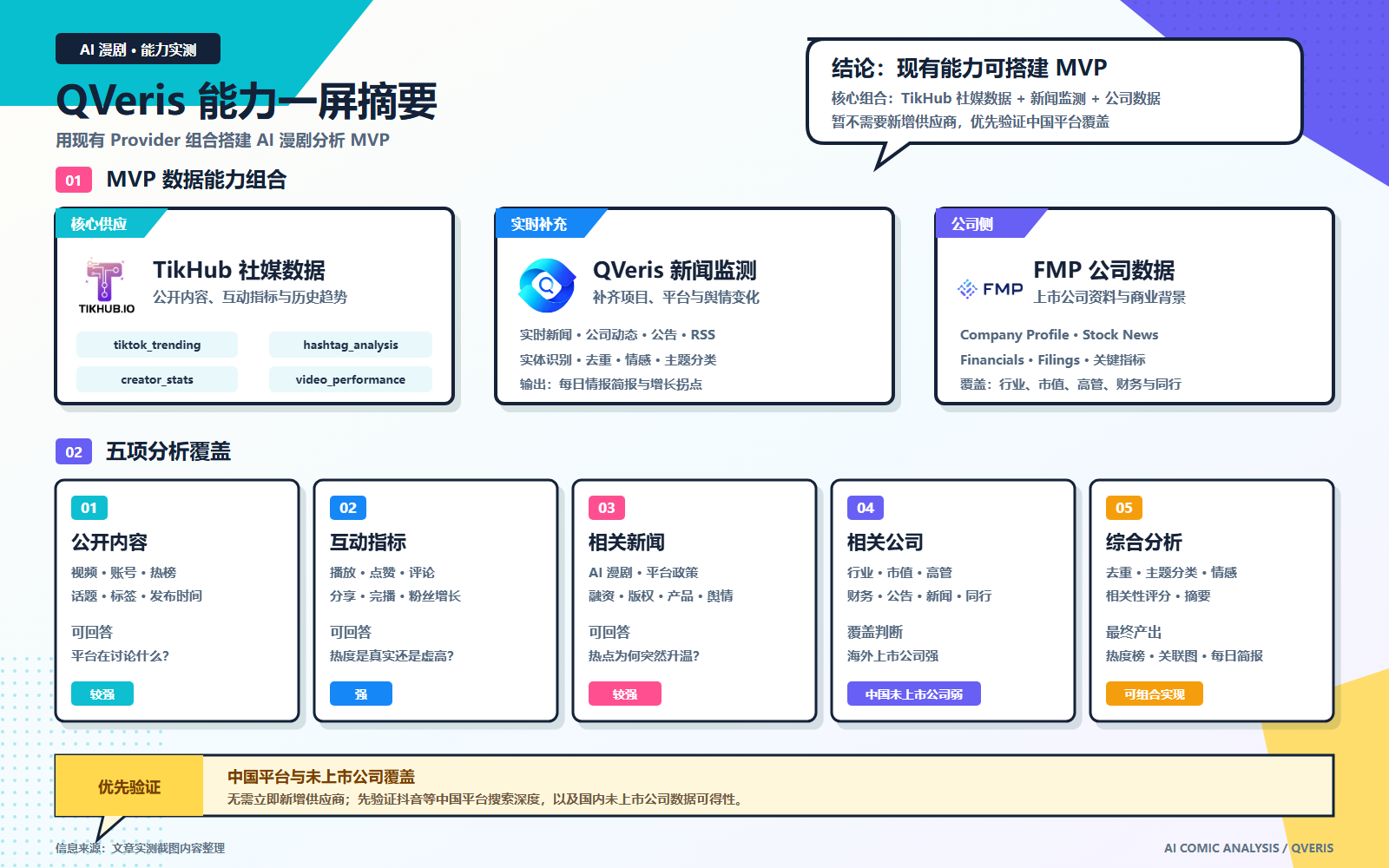Click the section heading 五项分析覆盖
Viewport: 1389px width, 868px height.
(x=168, y=451)
